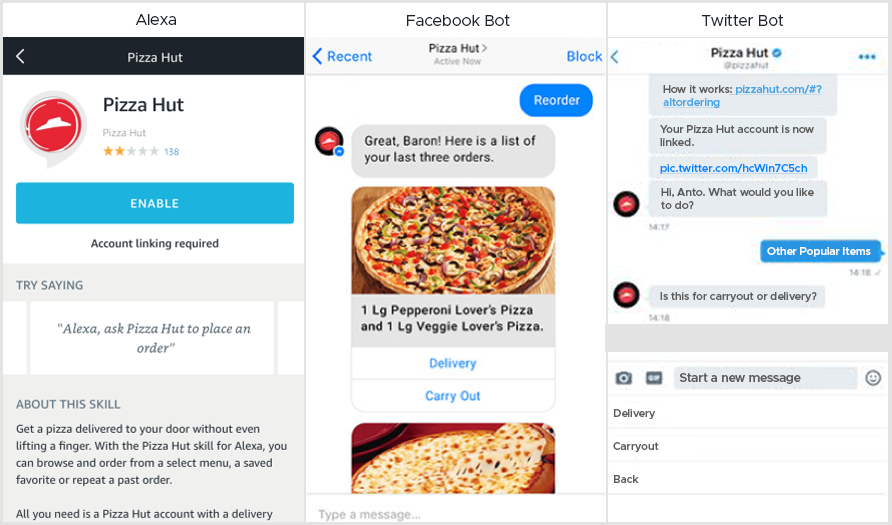892x525 pixels.
Task: Block the Pizza Hut Facebook bot
Action: 584,56
